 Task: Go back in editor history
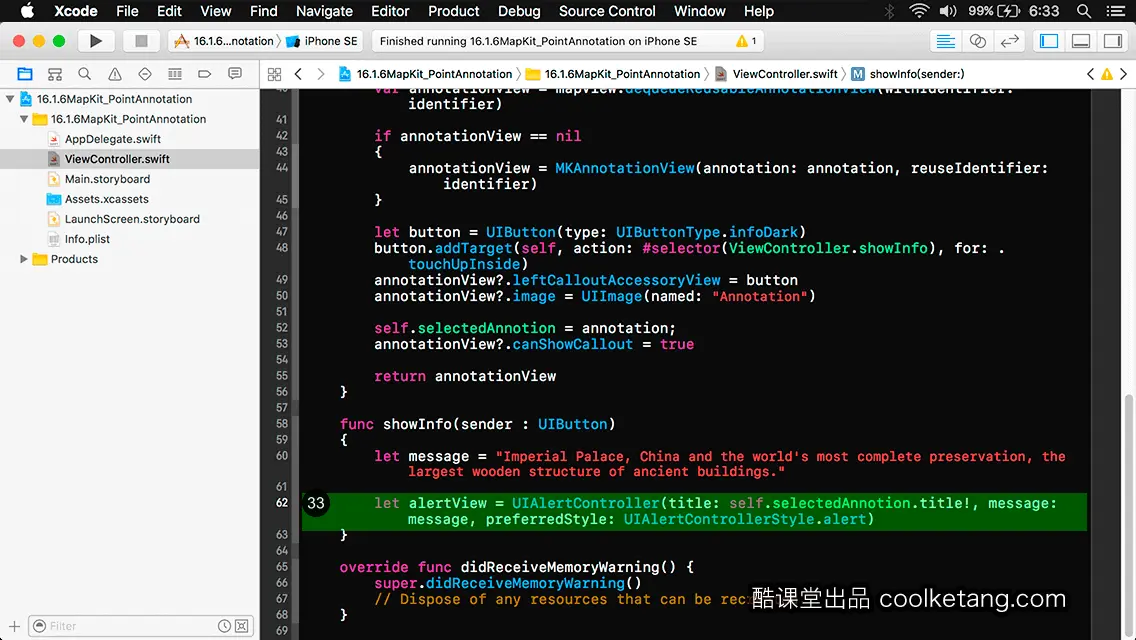298,74
